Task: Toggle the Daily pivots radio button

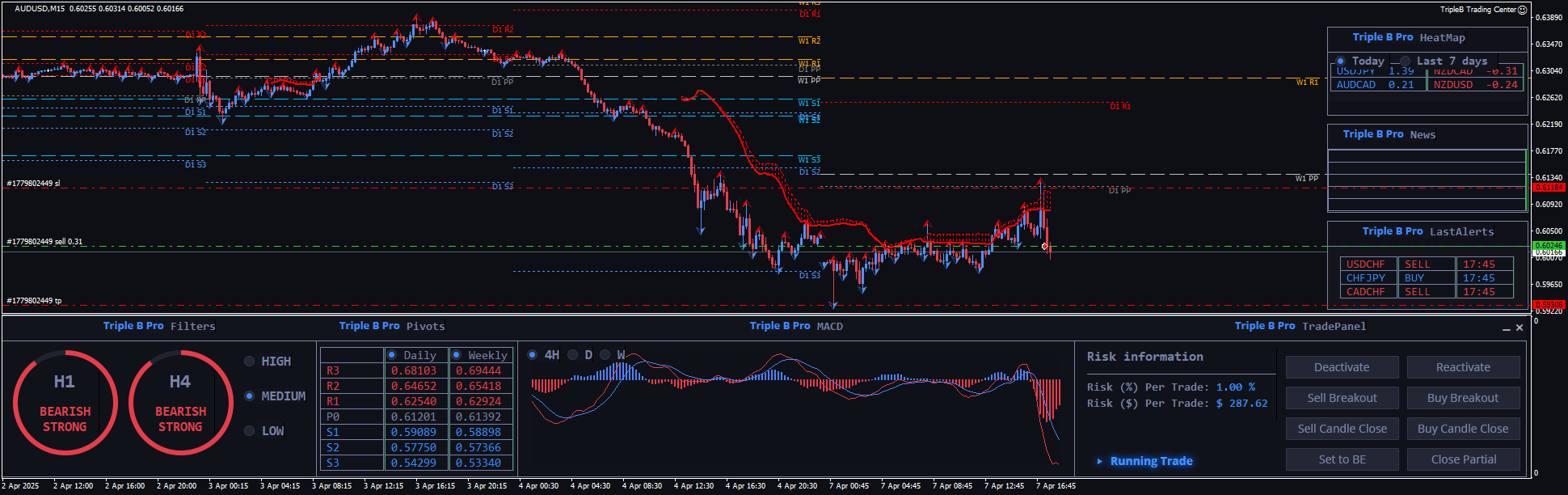Action: click(x=392, y=355)
